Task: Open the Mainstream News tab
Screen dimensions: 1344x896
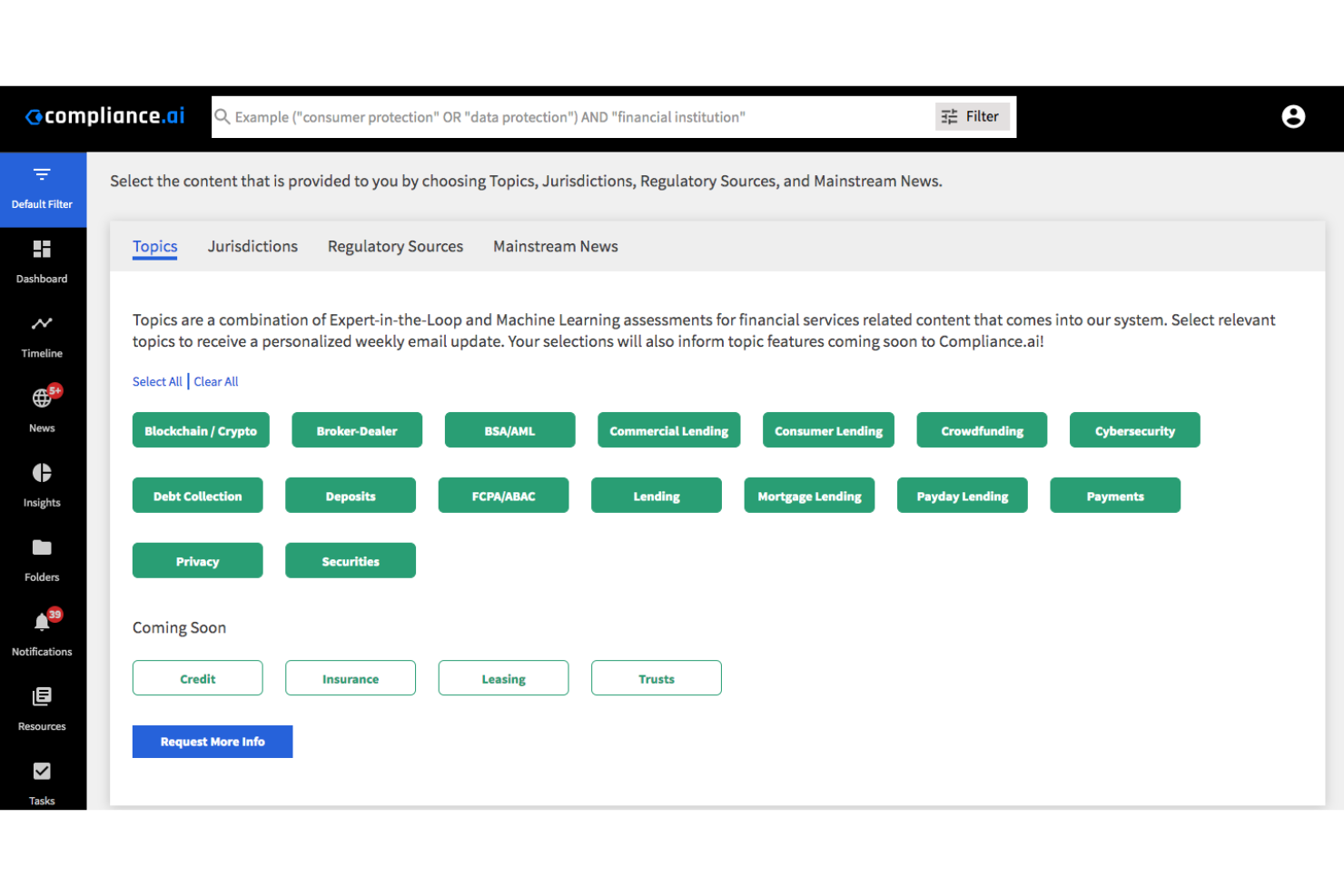Action: [555, 246]
